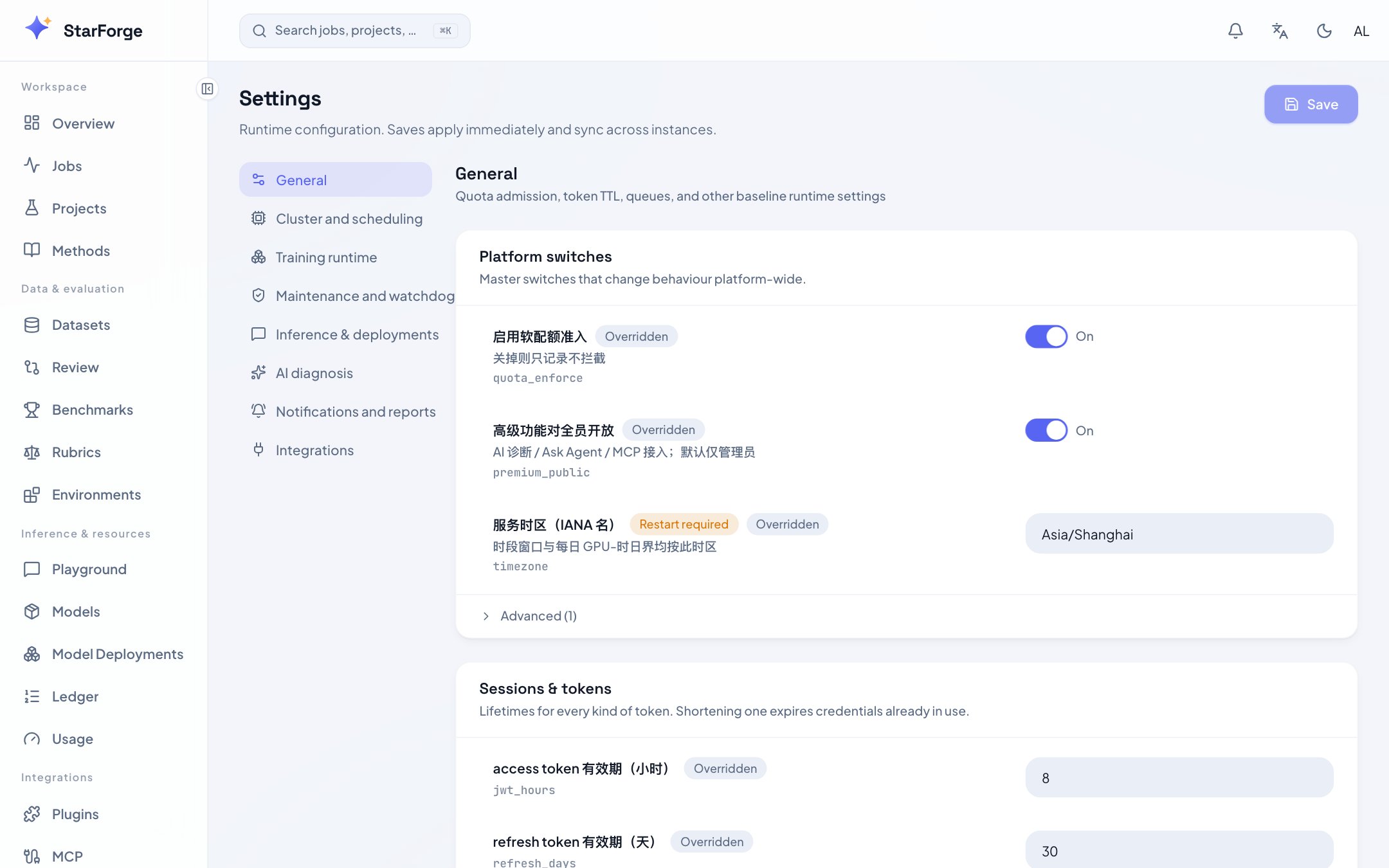This screenshot has width=1389, height=868.
Task: Click the search jobs and projects field
Action: (354, 30)
